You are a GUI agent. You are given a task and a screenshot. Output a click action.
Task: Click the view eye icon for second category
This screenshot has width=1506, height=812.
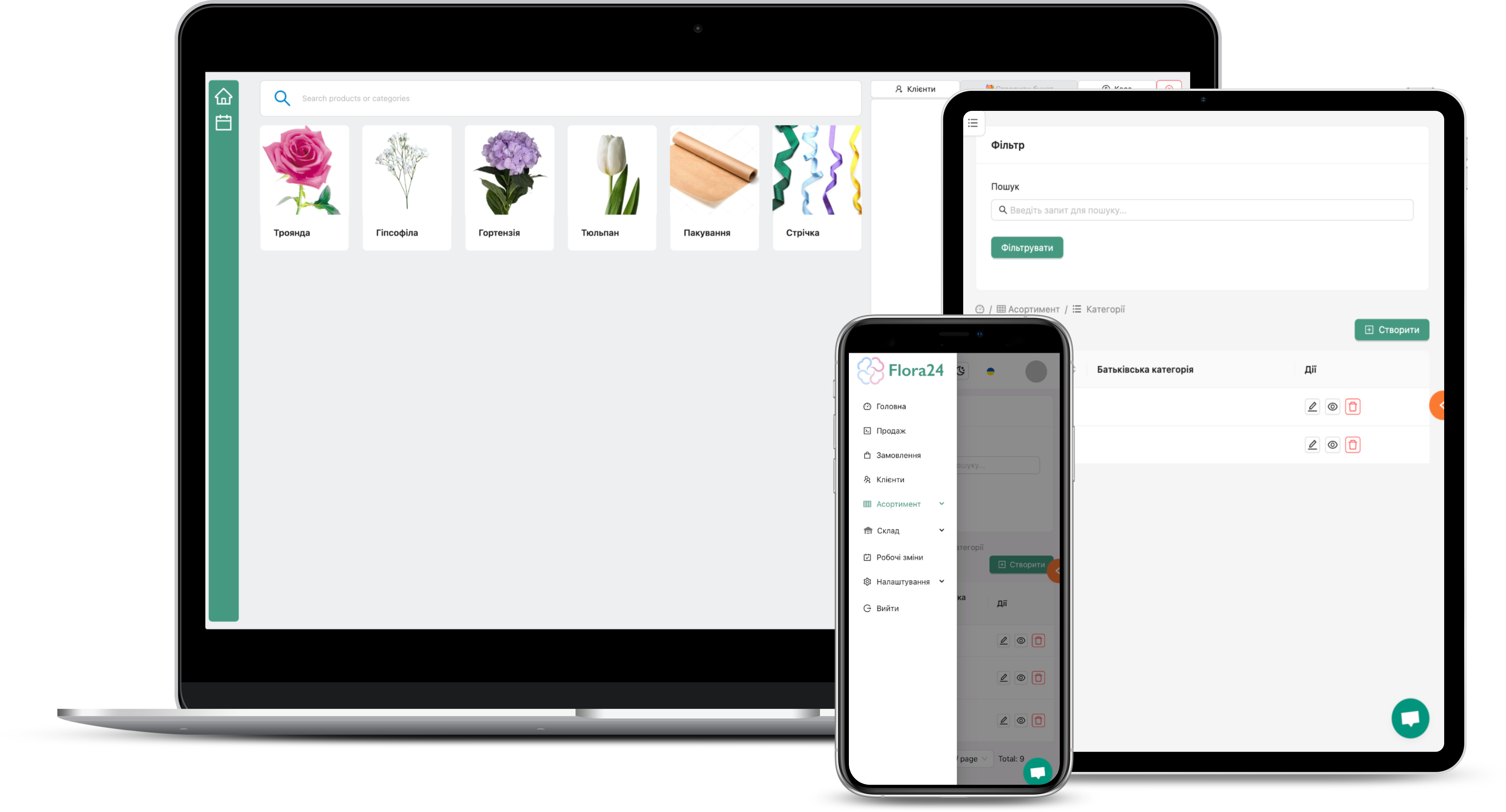click(1332, 444)
